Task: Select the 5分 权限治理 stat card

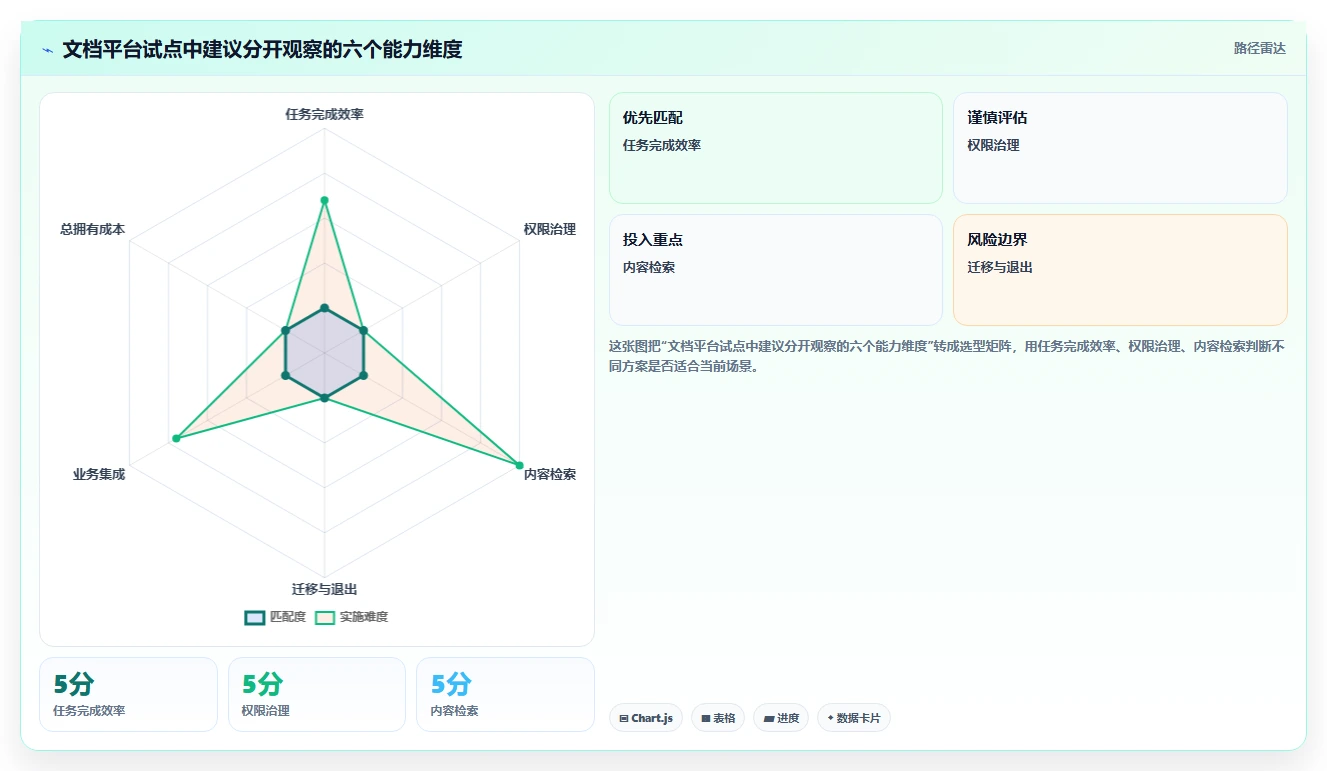Action: pos(317,694)
